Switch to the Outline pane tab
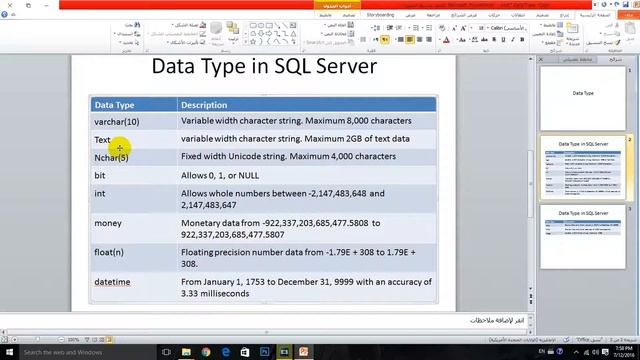Viewport: 640px width, 360px height. 577,60
